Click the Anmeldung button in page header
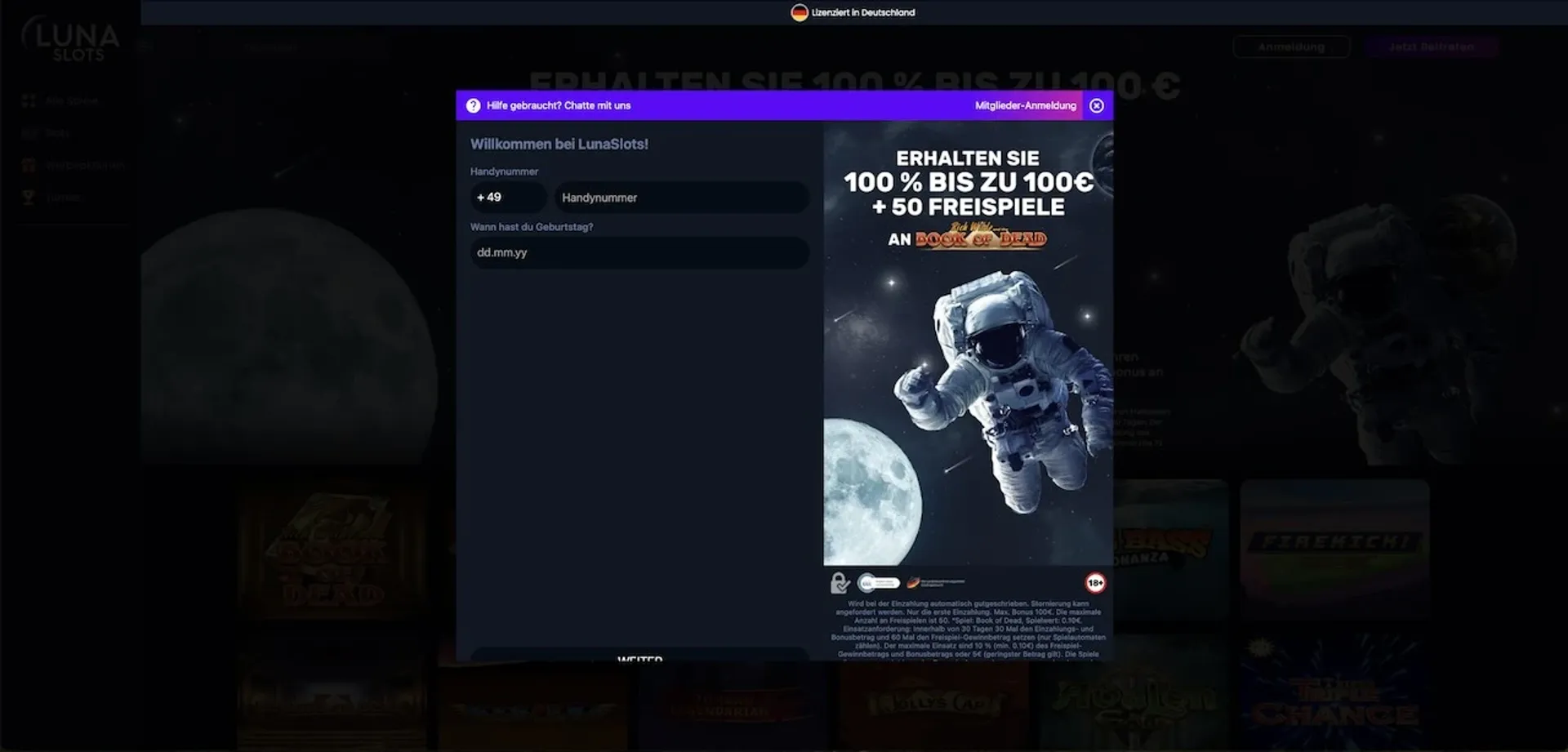1568x752 pixels. coord(1291,47)
